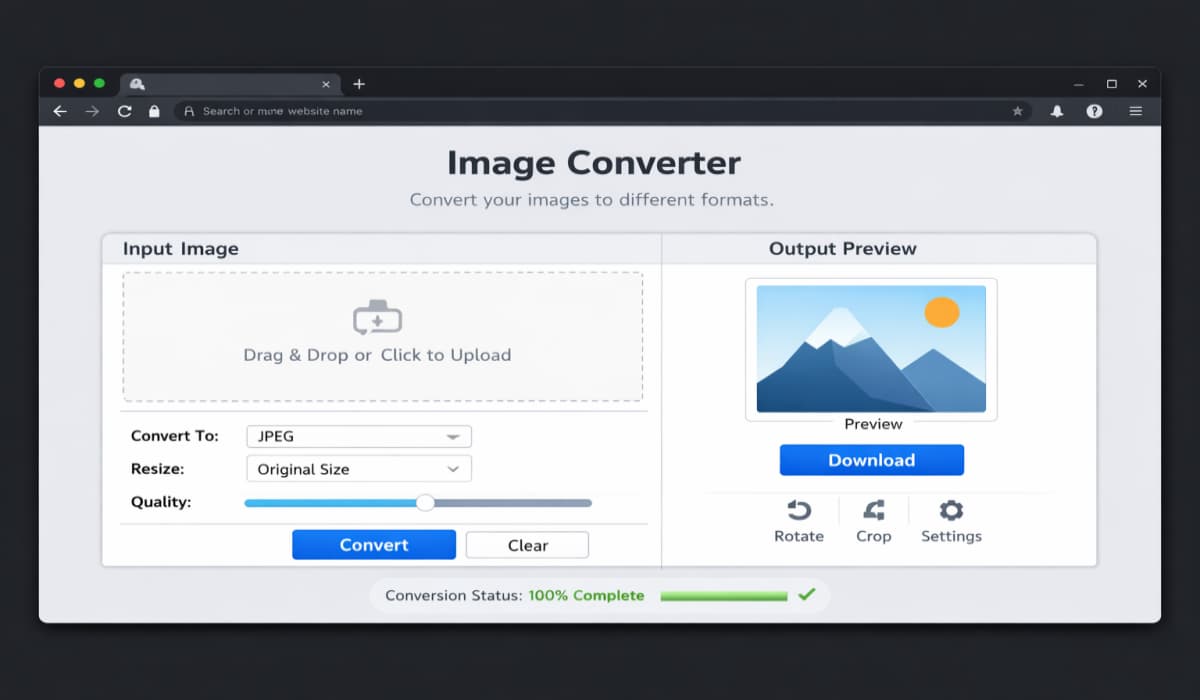Adjust the Quality slider handle

(x=425, y=502)
